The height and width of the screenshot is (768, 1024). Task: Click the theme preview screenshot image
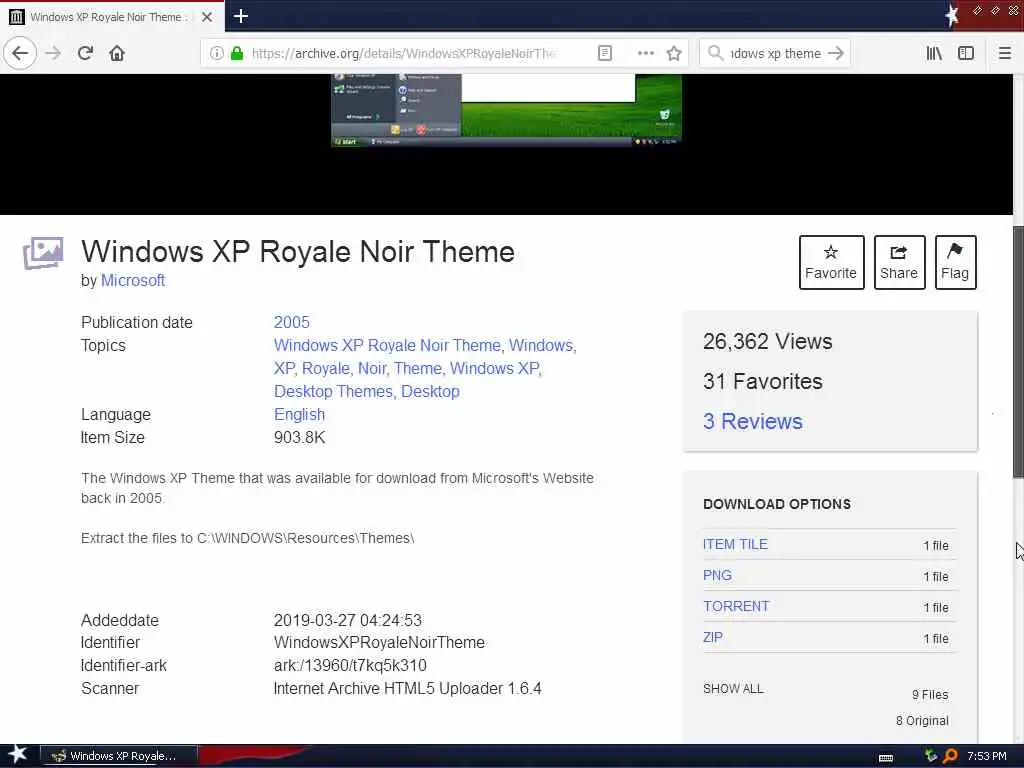pyautogui.click(x=506, y=110)
